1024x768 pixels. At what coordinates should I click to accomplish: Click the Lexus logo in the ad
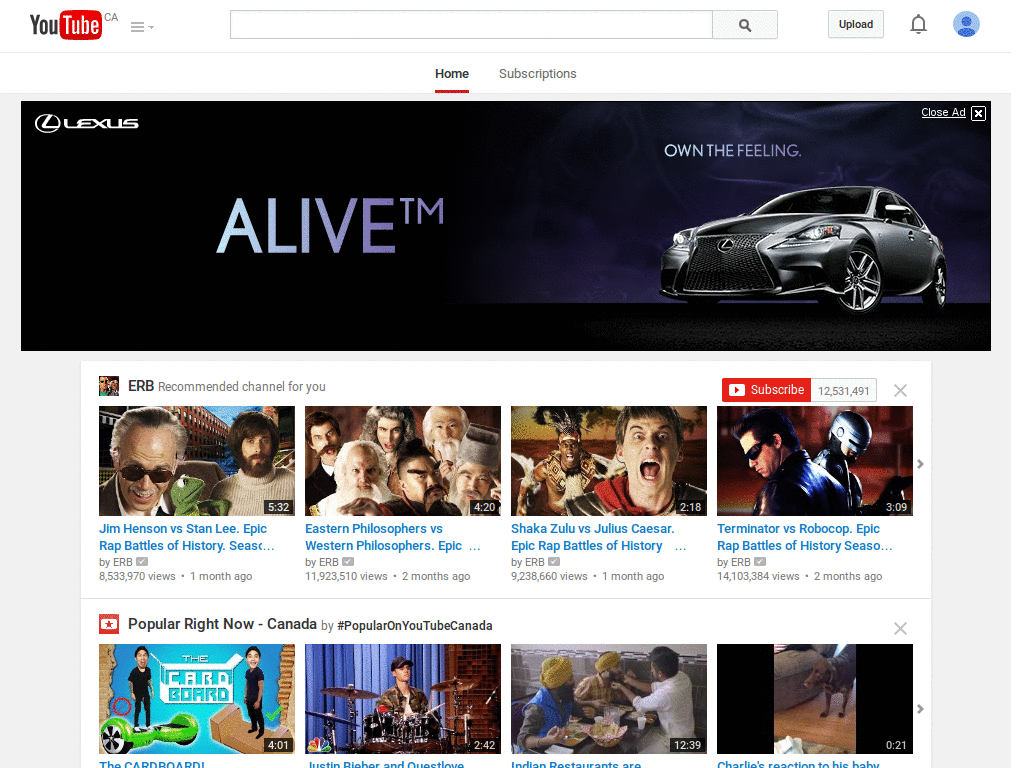click(87, 123)
